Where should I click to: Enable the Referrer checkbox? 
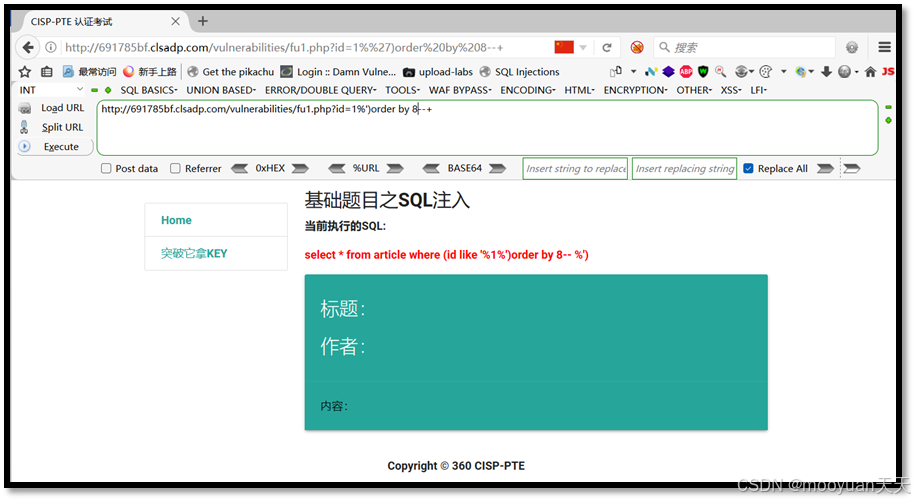(175, 169)
